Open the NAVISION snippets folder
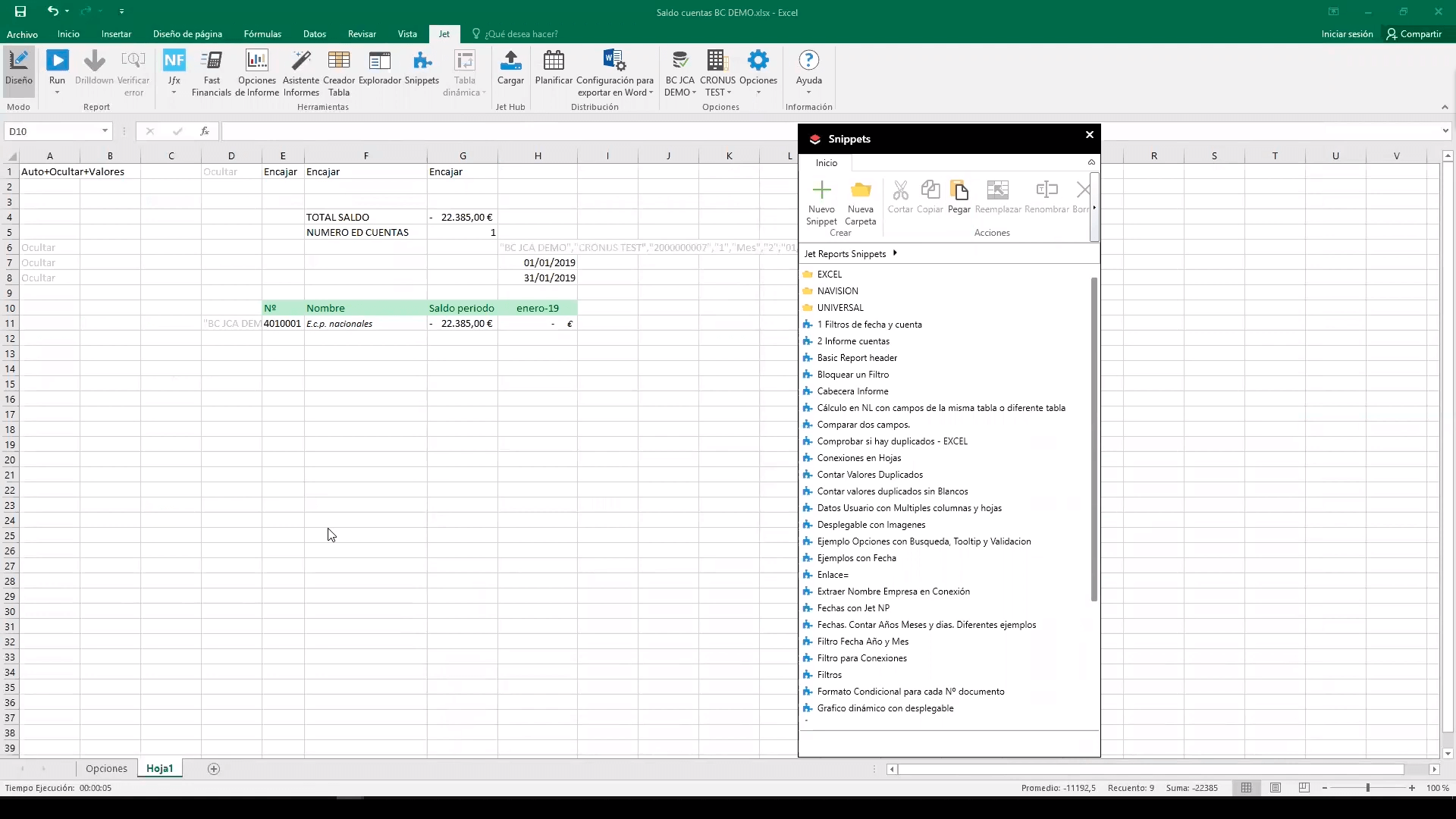The height and width of the screenshot is (819, 1456). click(x=837, y=291)
